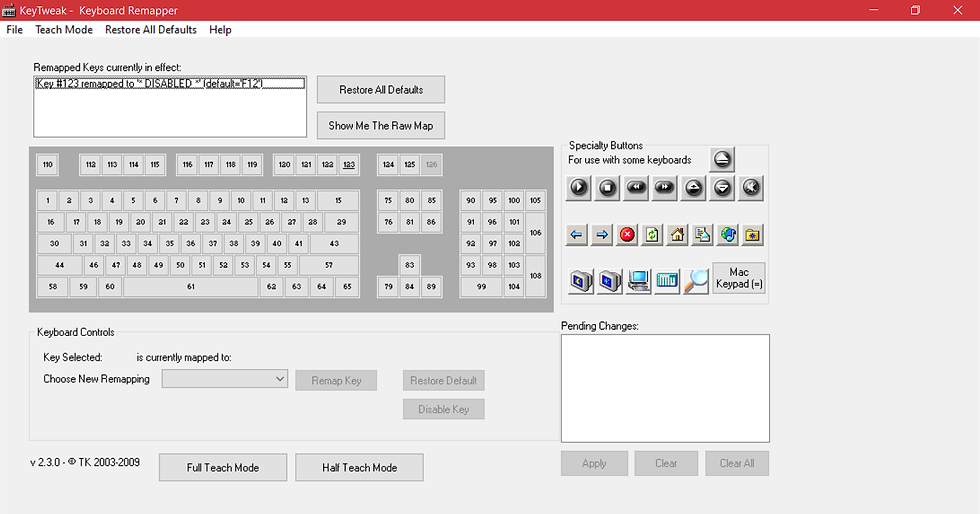Click the Mac Keypad (=) button
980x514 pixels.
coord(739,278)
